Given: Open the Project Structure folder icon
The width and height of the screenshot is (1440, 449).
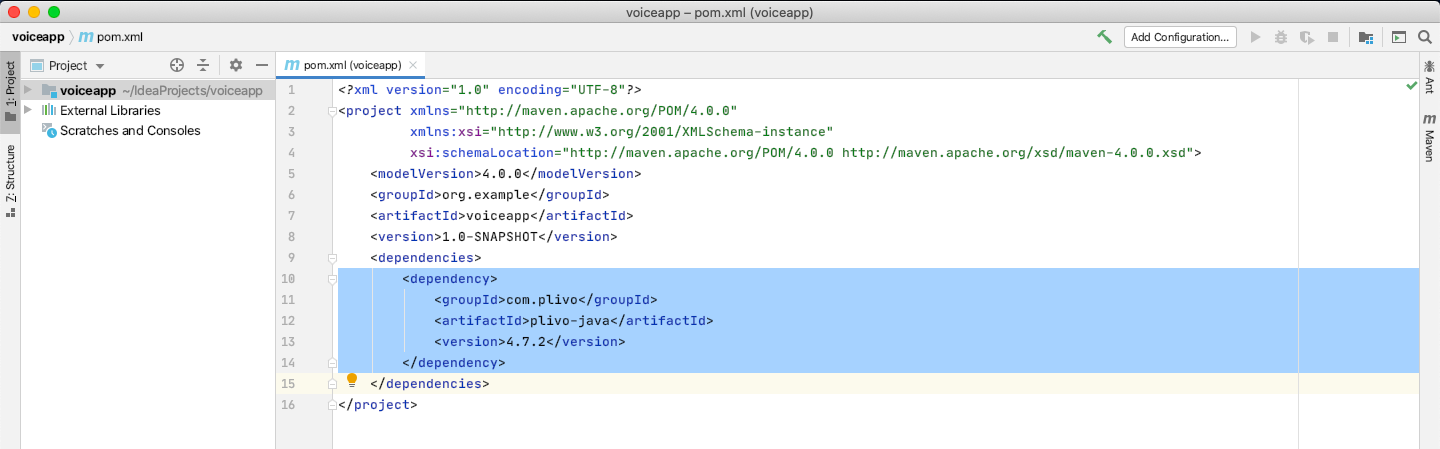Looking at the screenshot, I should pos(1366,37).
